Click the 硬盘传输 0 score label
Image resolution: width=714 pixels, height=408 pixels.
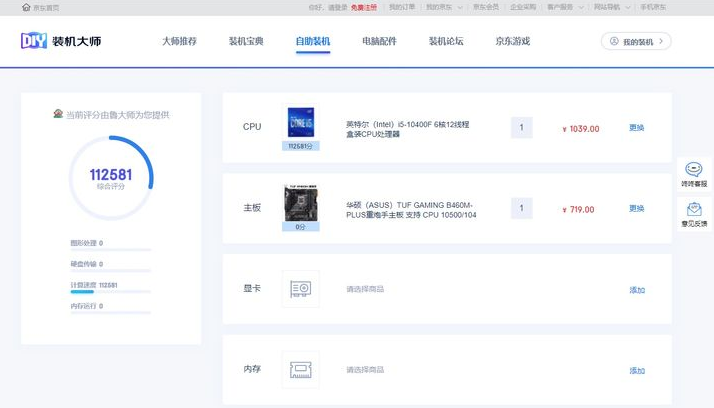(87, 264)
